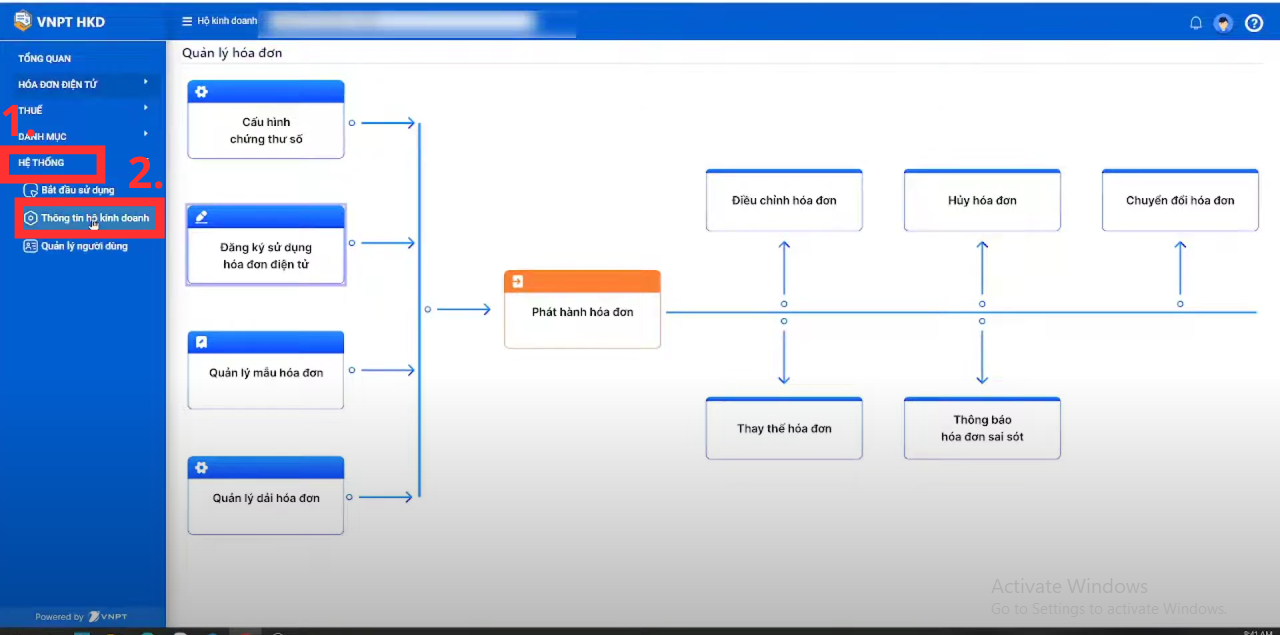Viewport: 1280px width, 635px height.
Task: Click gear icon on Cấu hình chứng thư số card
Action: coord(202,92)
